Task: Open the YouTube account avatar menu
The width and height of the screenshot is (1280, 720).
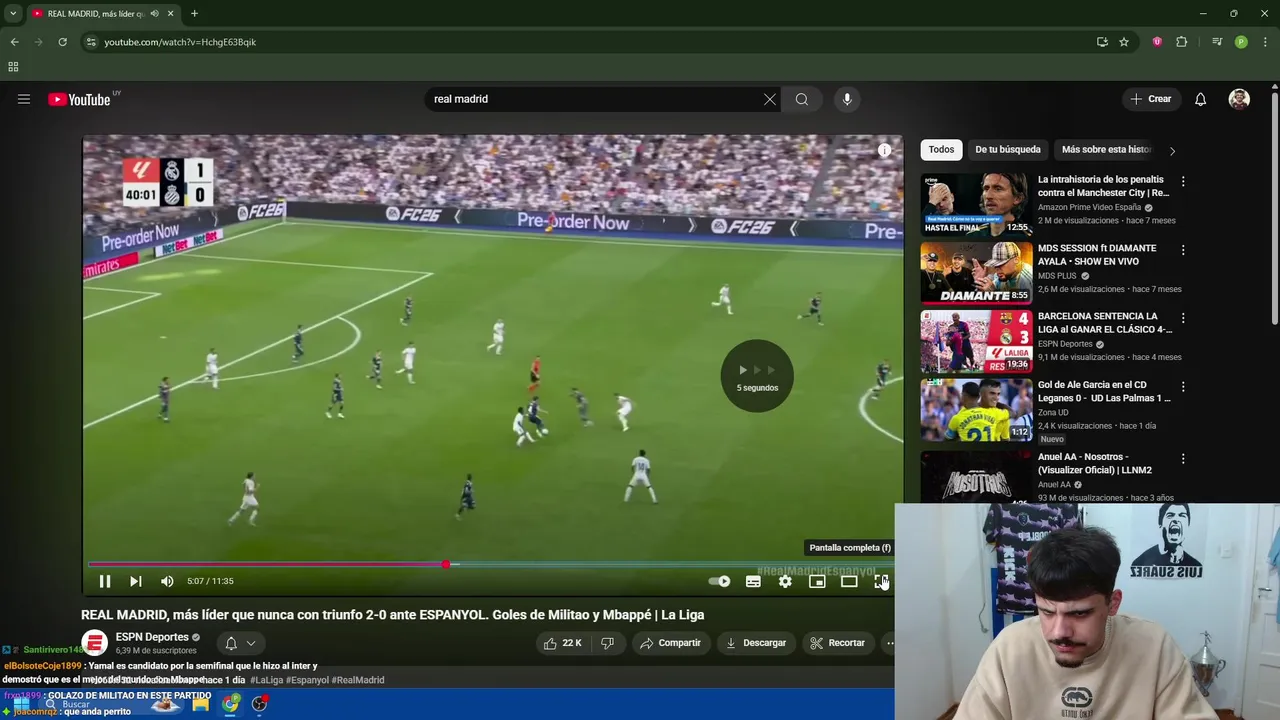Action: coord(1239,99)
